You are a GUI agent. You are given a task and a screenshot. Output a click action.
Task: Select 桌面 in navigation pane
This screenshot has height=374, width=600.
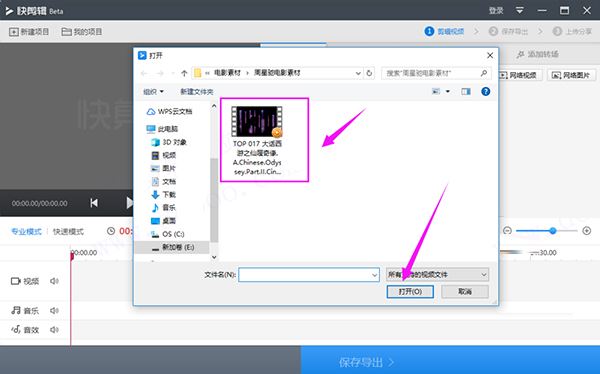point(164,221)
